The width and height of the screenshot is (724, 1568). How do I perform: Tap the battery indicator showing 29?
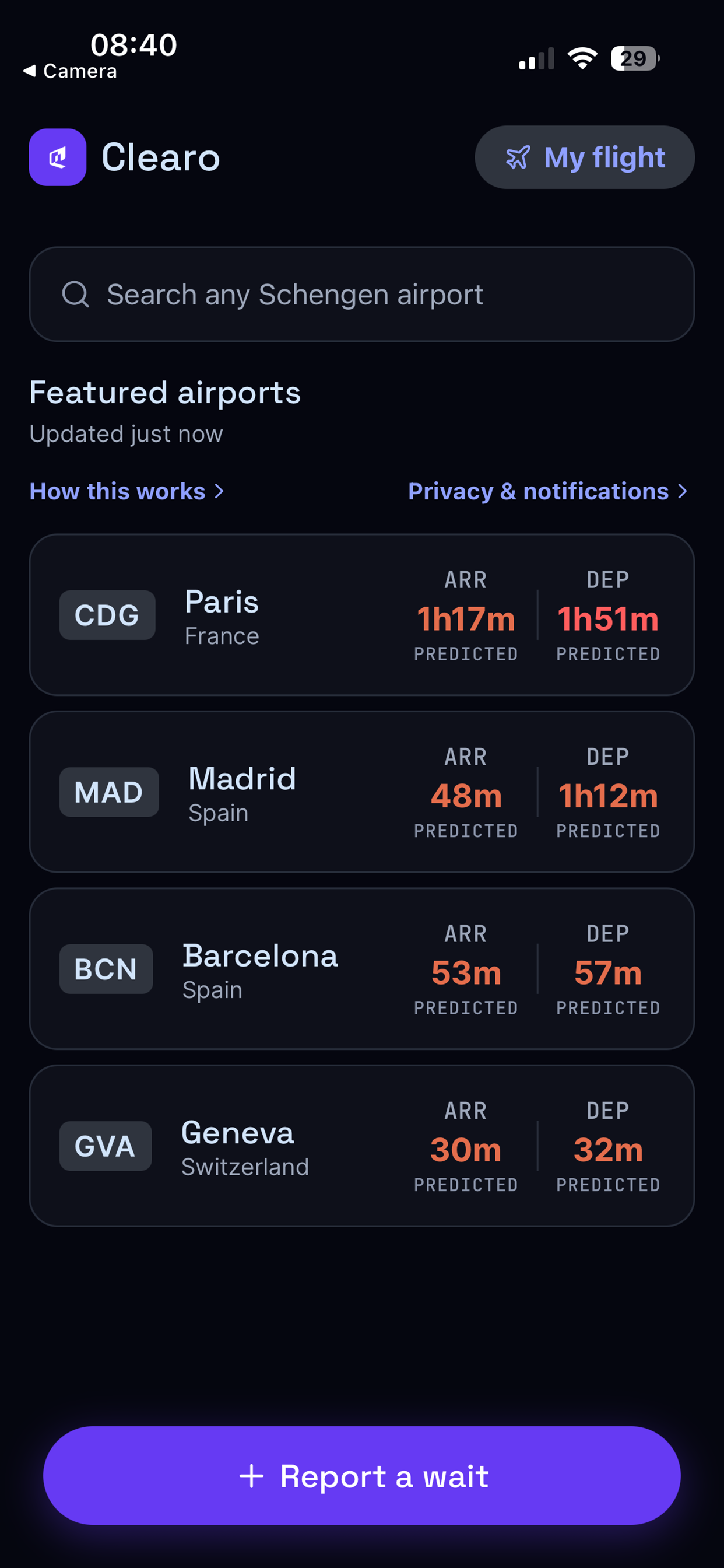tap(635, 58)
